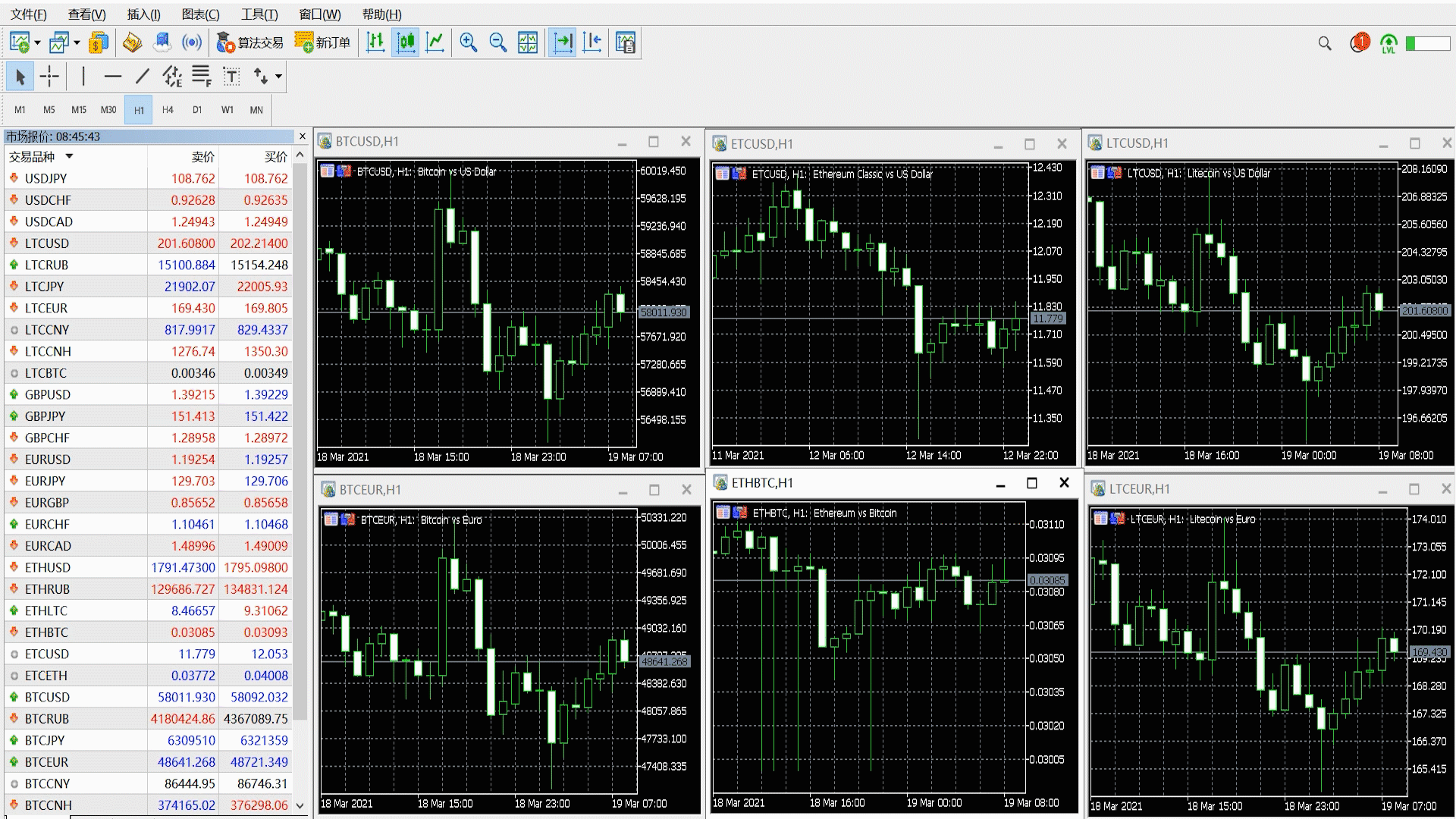The image size is (1456, 819).
Task: Select the crosshair tool
Action: tap(49, 76)
